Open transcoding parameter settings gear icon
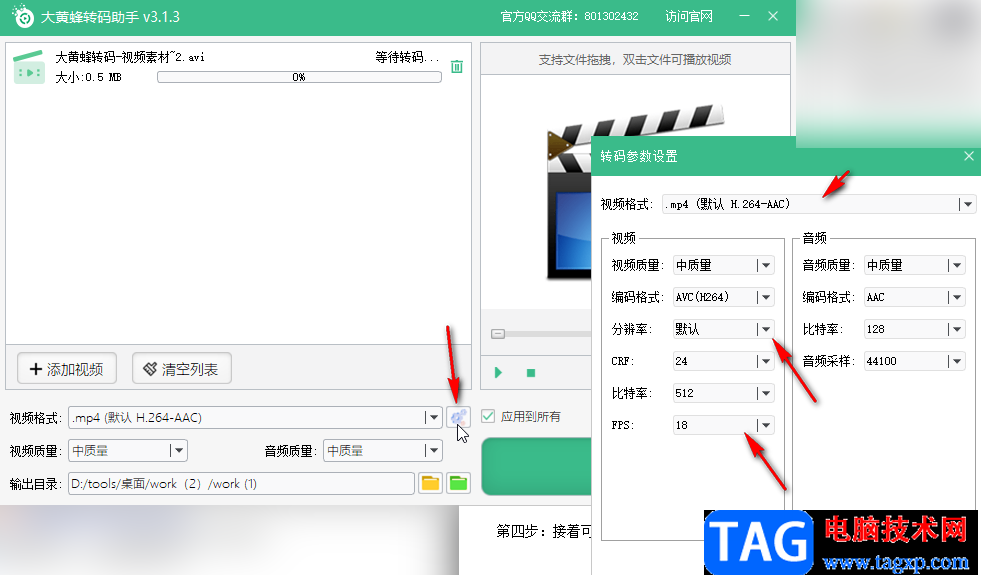 point(459,416)
